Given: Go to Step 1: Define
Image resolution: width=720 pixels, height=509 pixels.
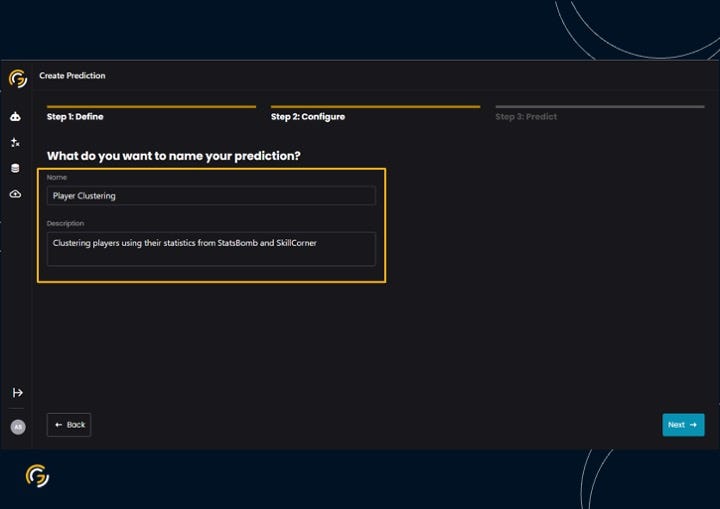Looking at the screenshot, I should click(75, 117).
